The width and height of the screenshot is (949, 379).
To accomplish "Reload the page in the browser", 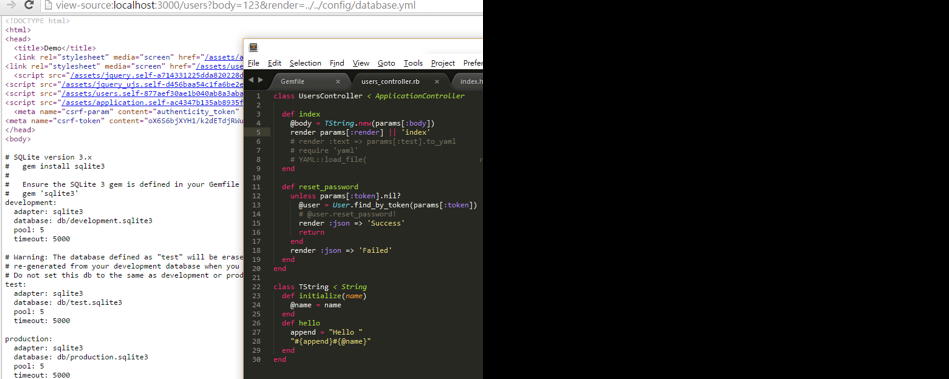I will point(28,5).
